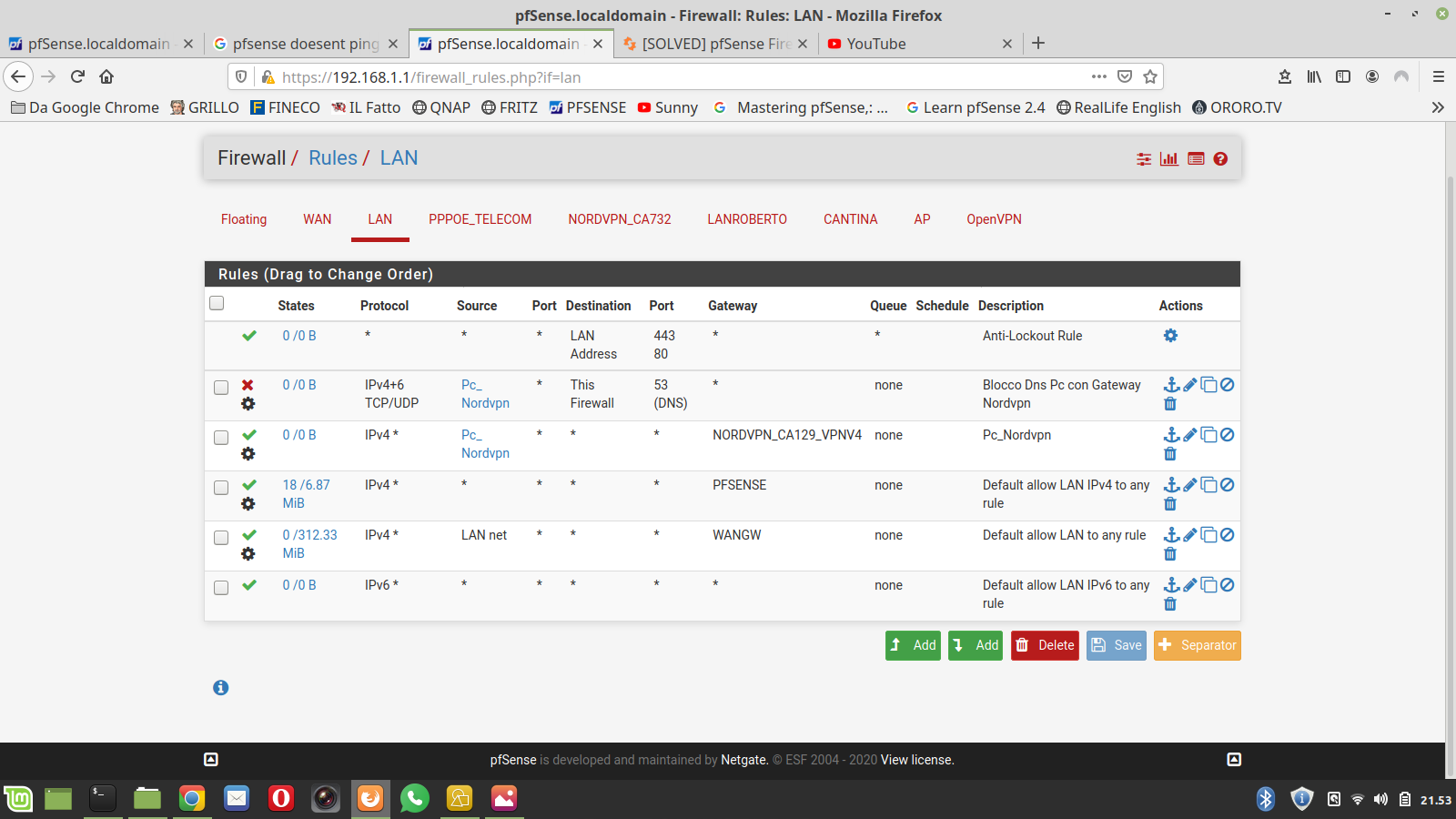The height and width of the screenshot is (819, 1456).
Task: Click the Save button
Action: 1117,645
